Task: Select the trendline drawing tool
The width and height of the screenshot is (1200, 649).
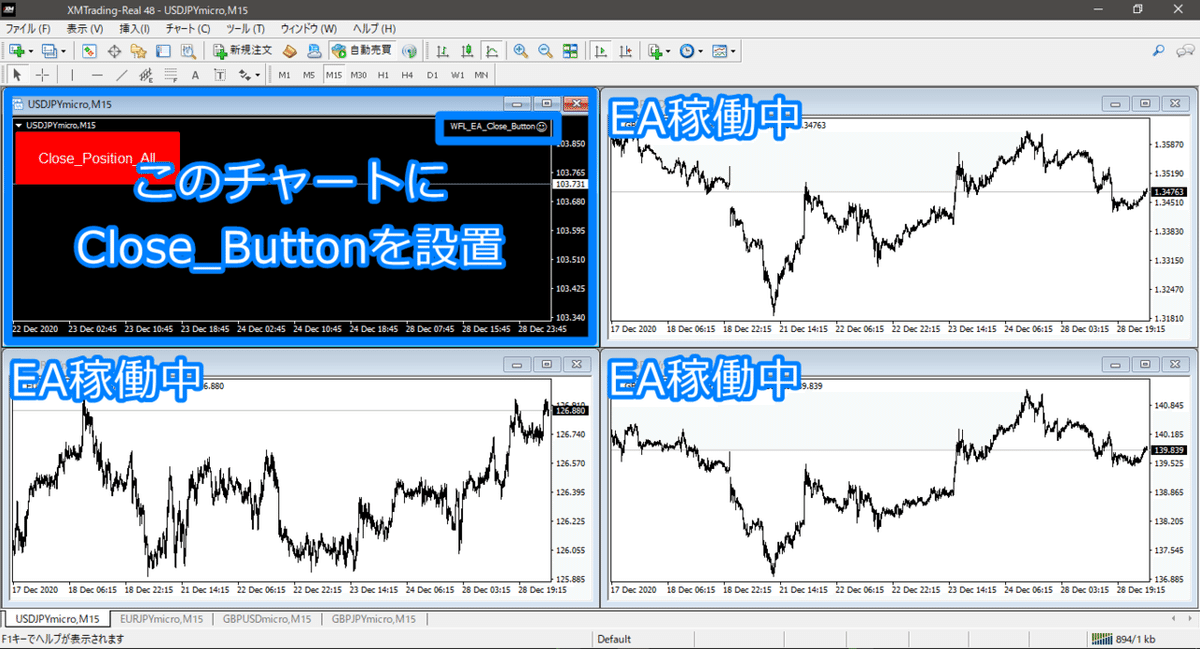Action: point(121,74)
